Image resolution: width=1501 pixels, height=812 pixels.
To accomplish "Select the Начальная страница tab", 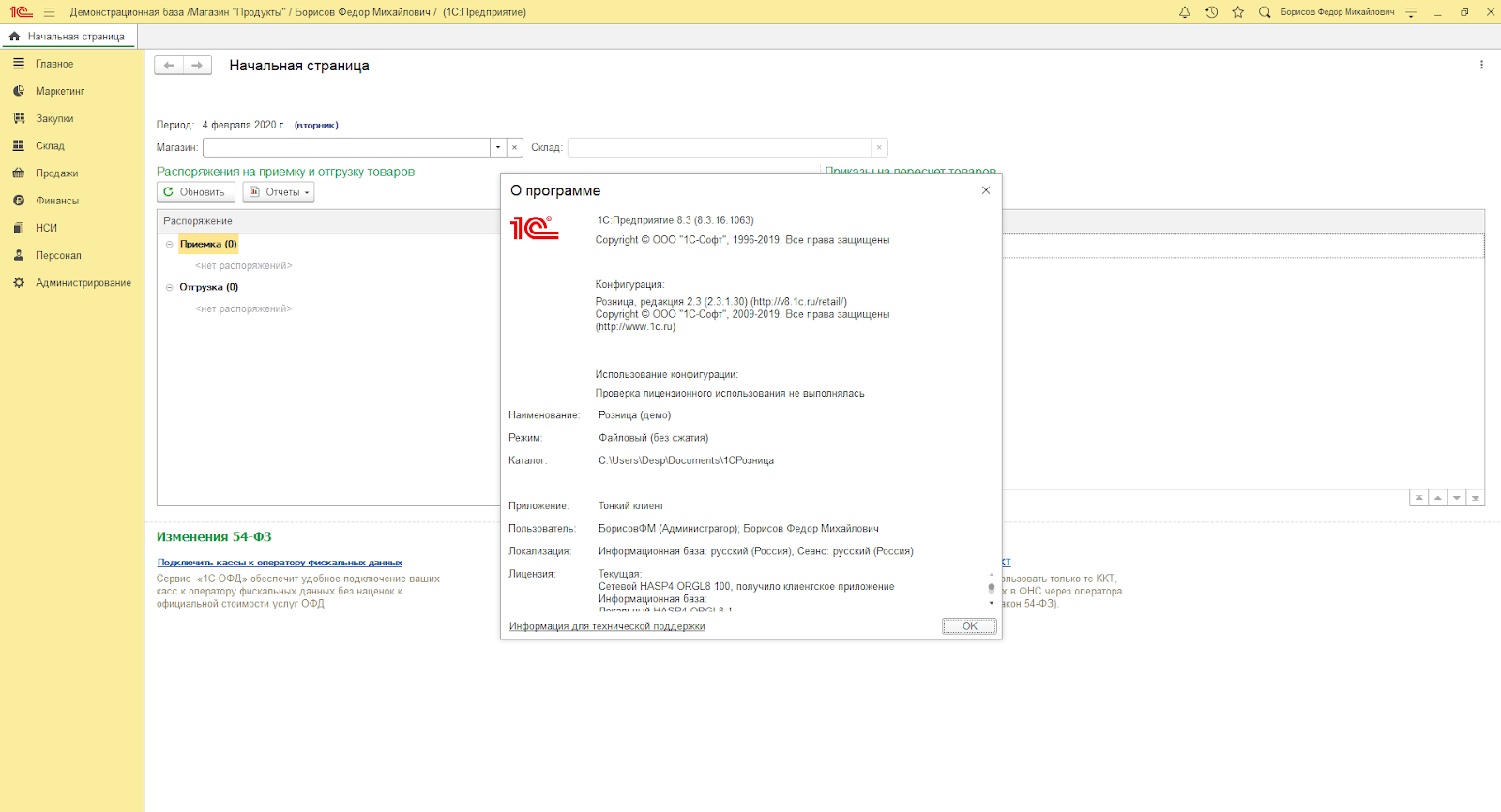I will 68,37.
